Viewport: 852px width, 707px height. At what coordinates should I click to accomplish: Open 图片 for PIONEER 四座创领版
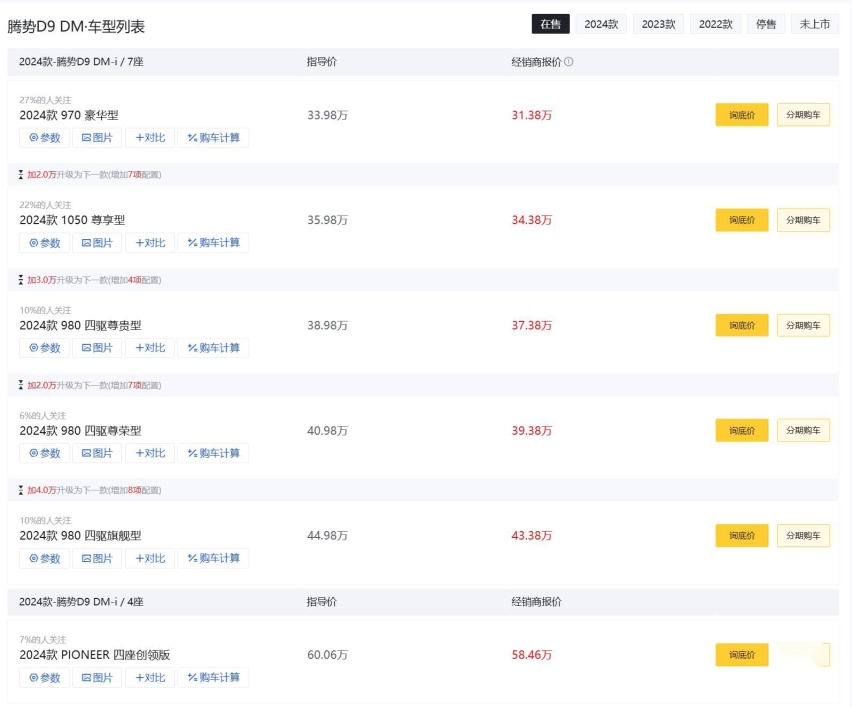click(x=97, y=678)
